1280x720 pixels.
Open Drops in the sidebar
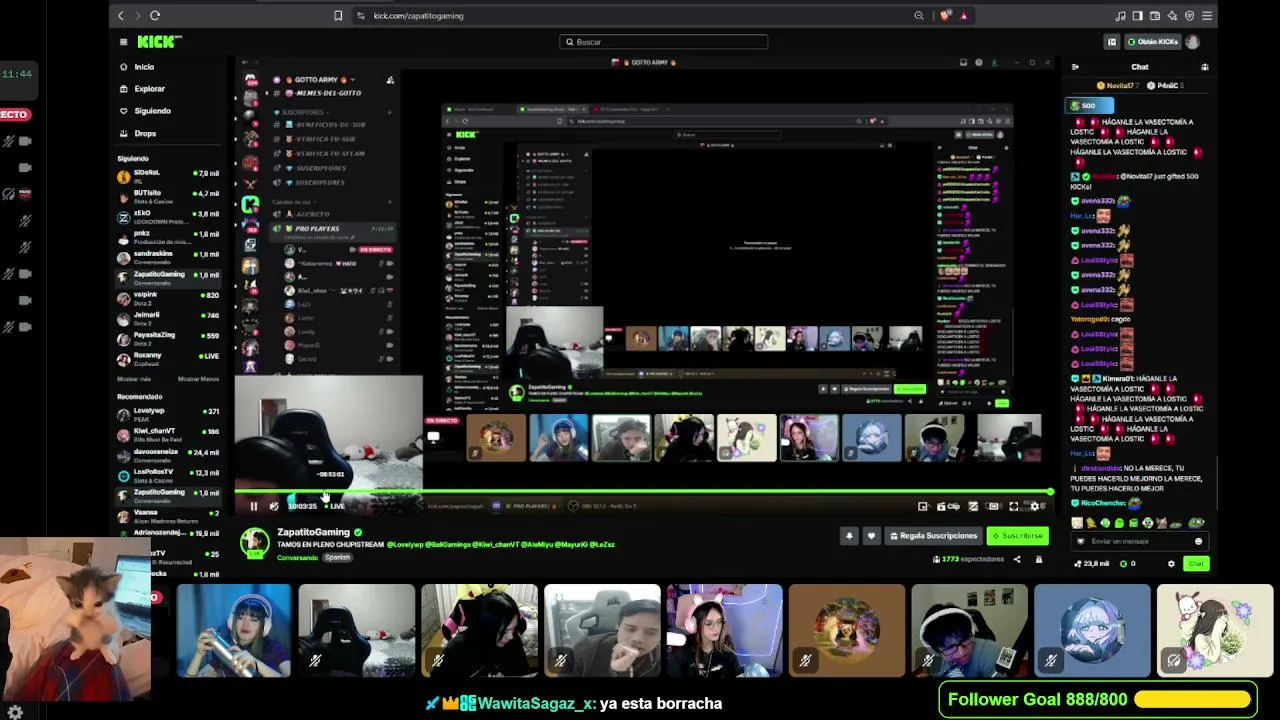coord(145,133)
